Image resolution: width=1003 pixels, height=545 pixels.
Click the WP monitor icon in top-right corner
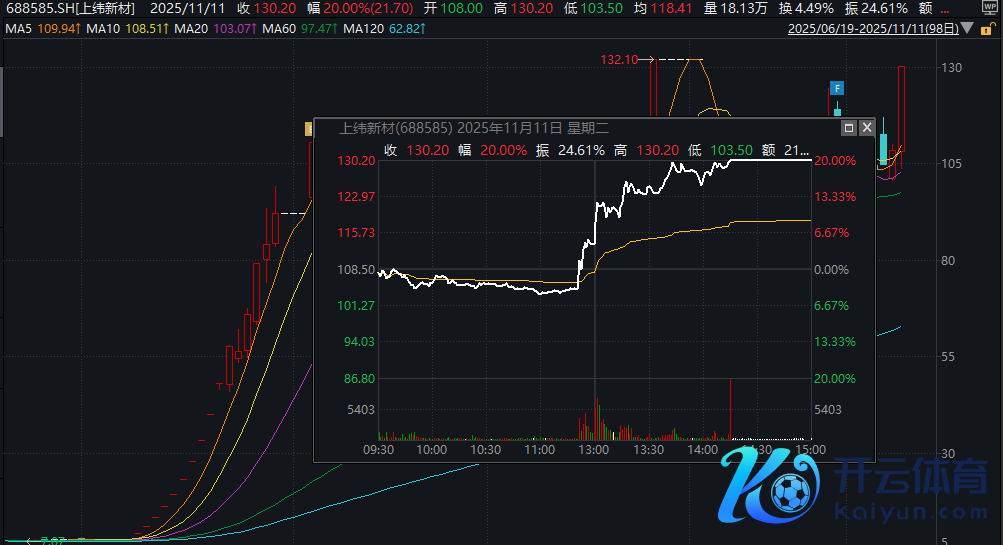990,7
